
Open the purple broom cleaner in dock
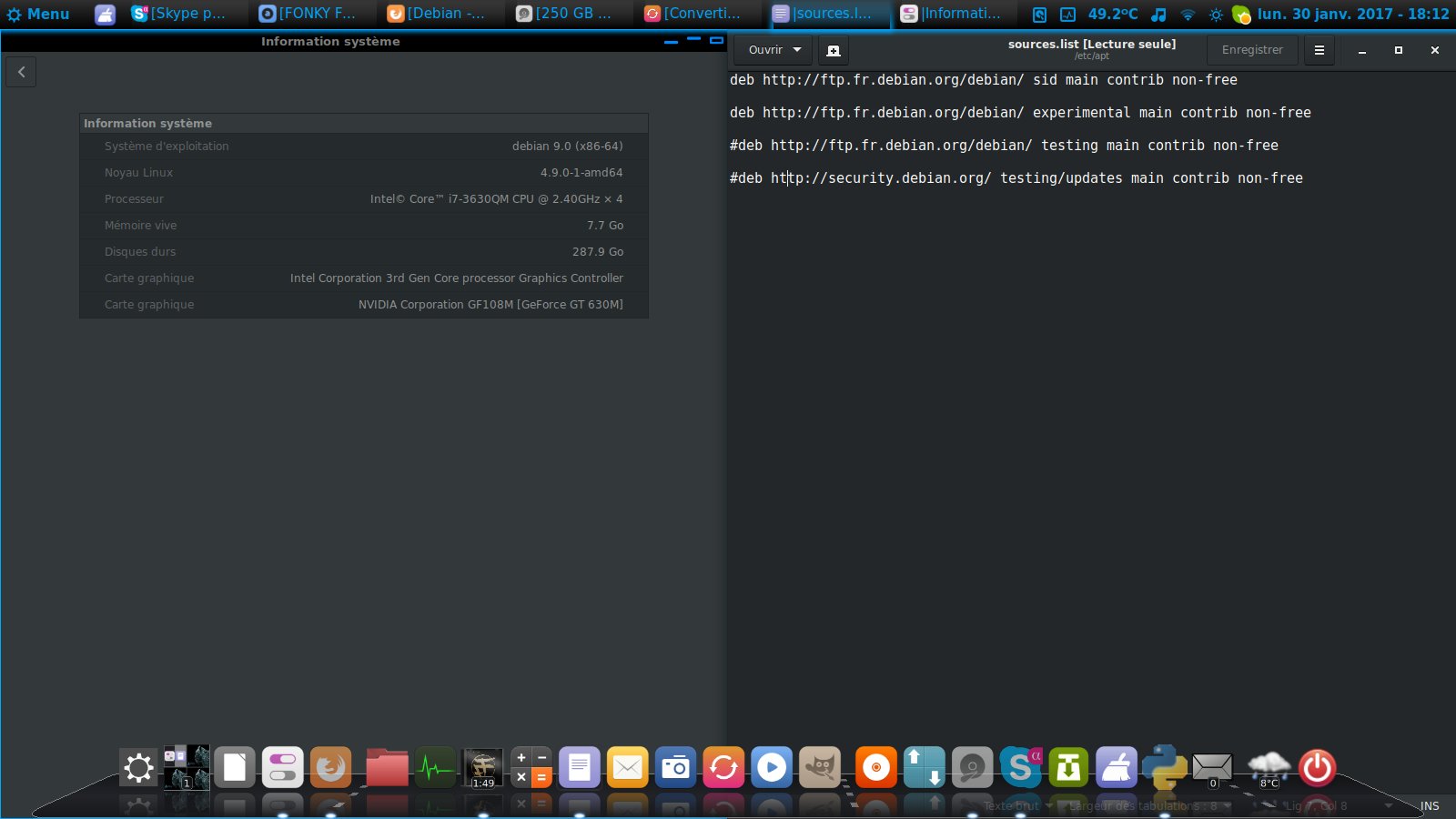(1117, 768)
